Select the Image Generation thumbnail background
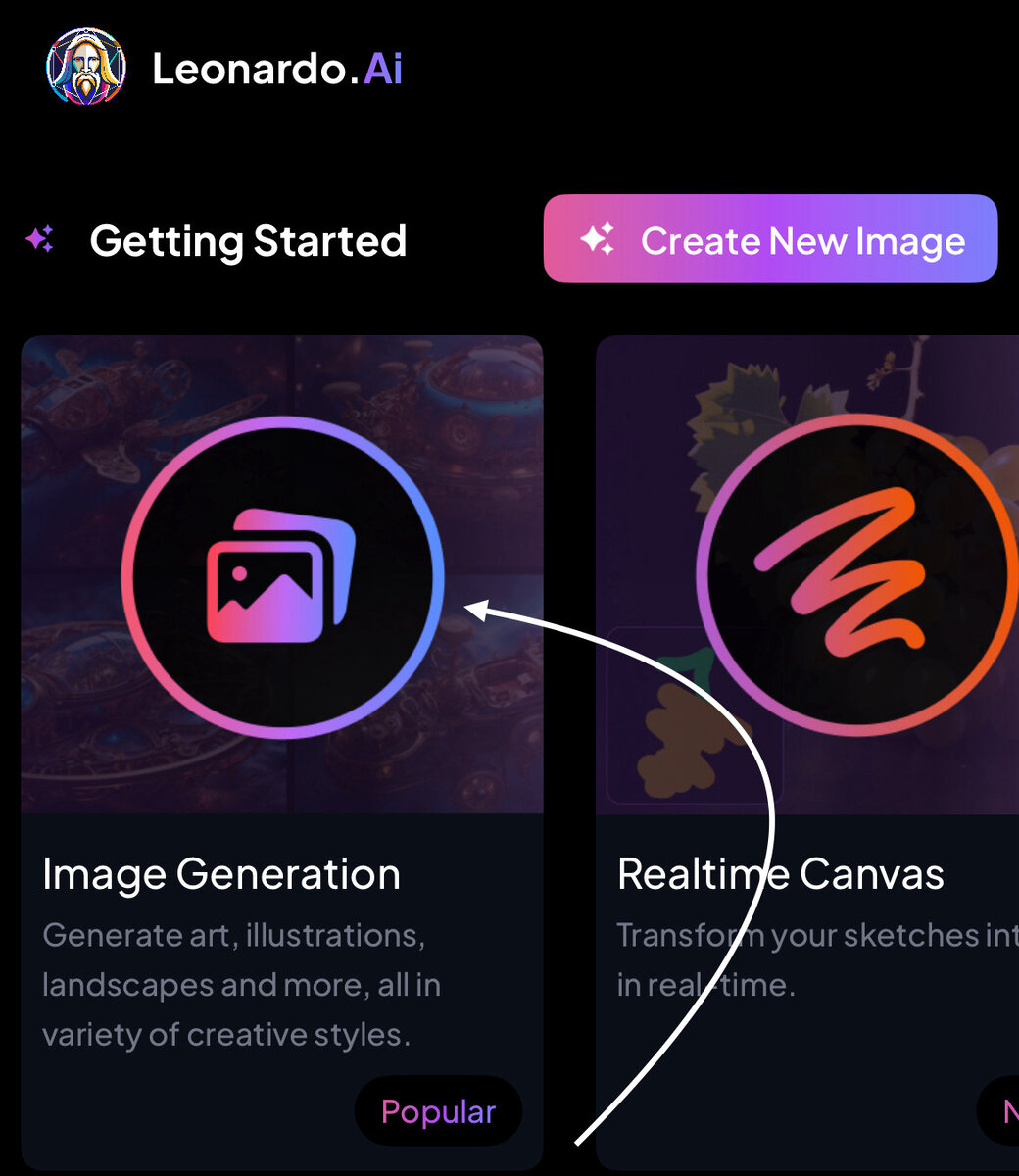The image size is (1019, 1176). [x=282, y=574]
